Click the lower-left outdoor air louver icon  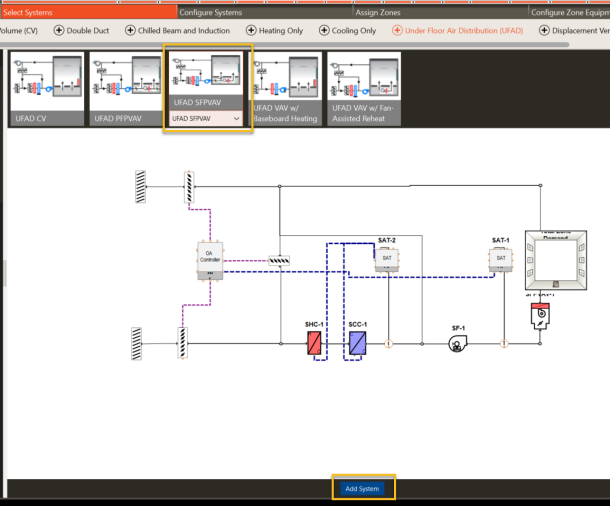coord(136,344)
